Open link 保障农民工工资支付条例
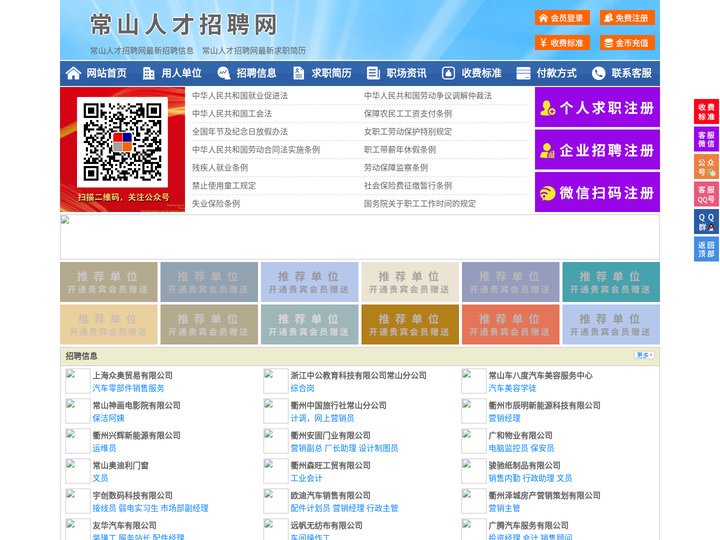The height and width of the screenshot is (540, 720). [x=408, y=113]
